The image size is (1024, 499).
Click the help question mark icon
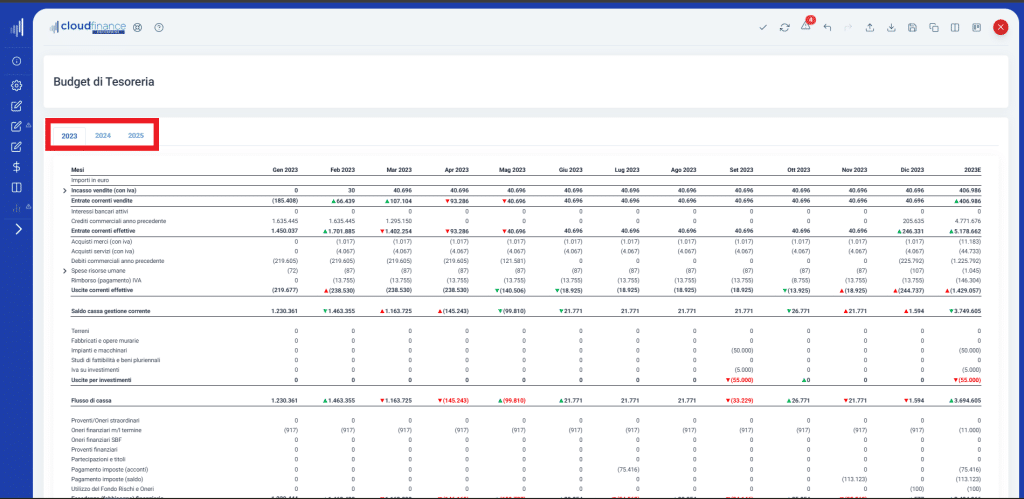[159, 28]
